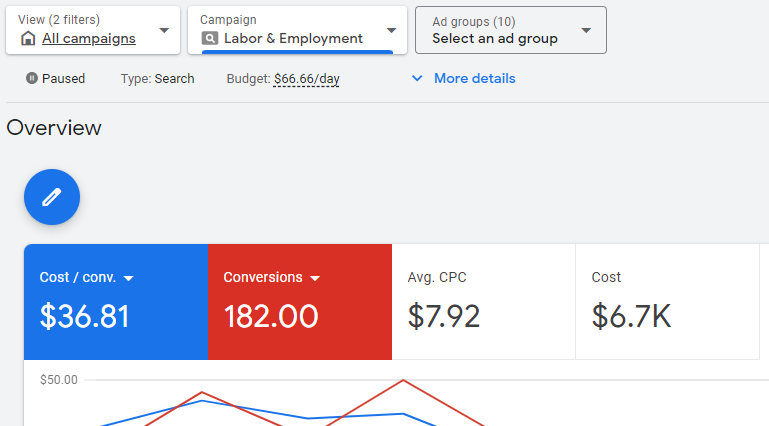Select the Cost metric card

click(x=667, y=302)
